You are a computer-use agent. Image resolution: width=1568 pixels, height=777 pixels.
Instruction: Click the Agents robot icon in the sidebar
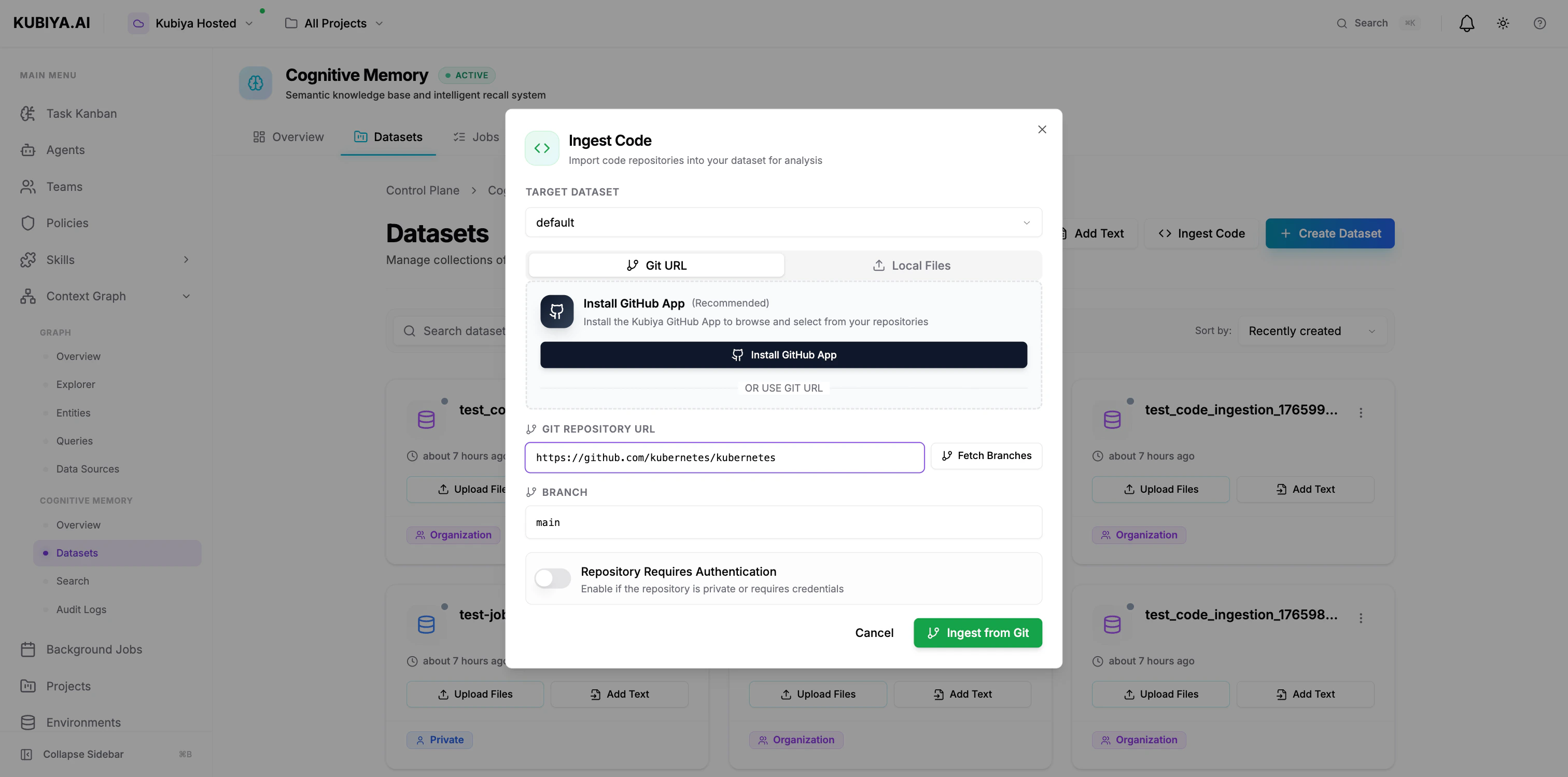[x=28, y=150]
